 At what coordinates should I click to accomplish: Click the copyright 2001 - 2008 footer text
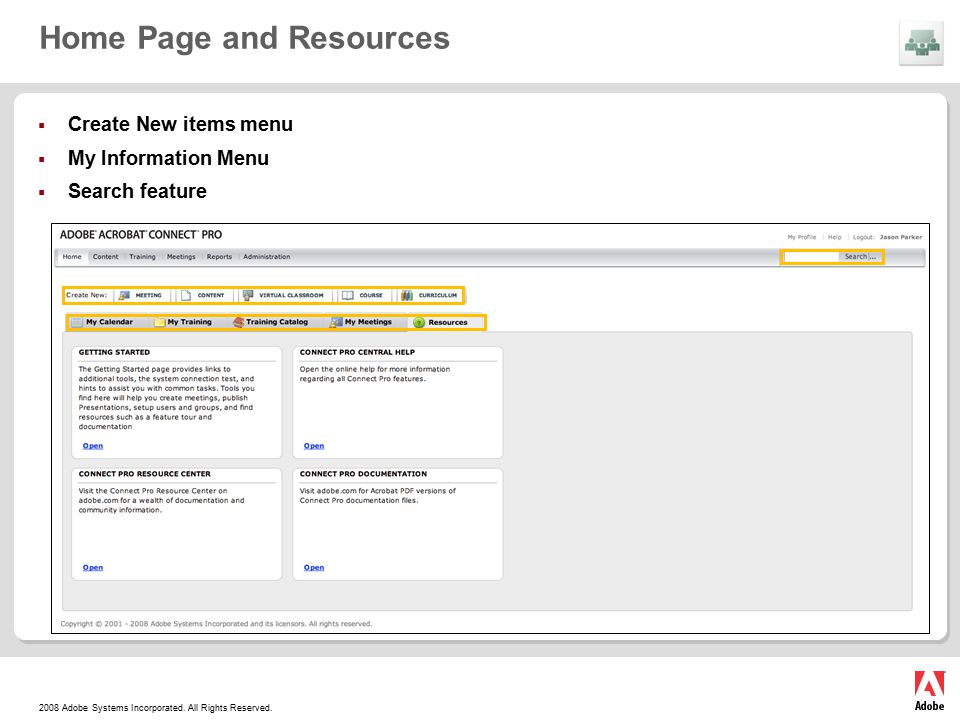tap(216, 624)
